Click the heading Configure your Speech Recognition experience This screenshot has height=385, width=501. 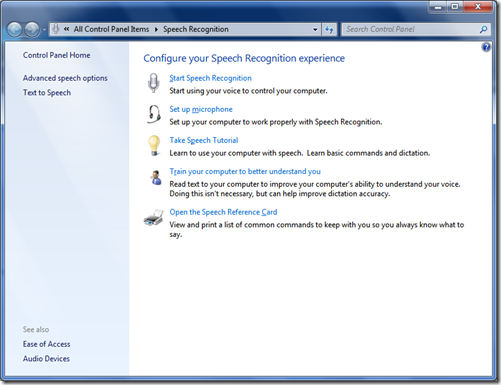click(x=244, y=58)
